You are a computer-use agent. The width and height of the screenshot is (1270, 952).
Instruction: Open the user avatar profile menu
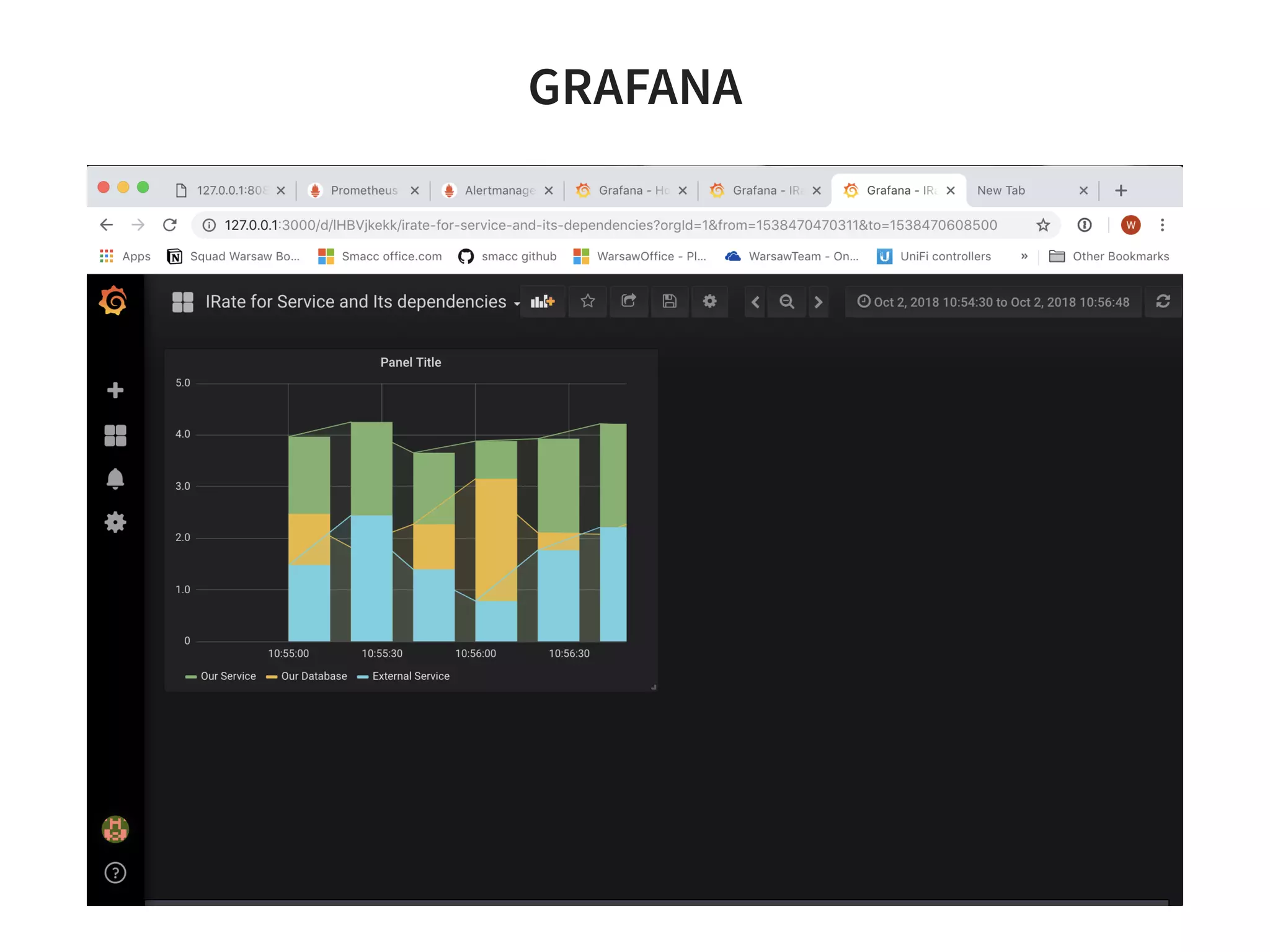[x=115, y=829]
